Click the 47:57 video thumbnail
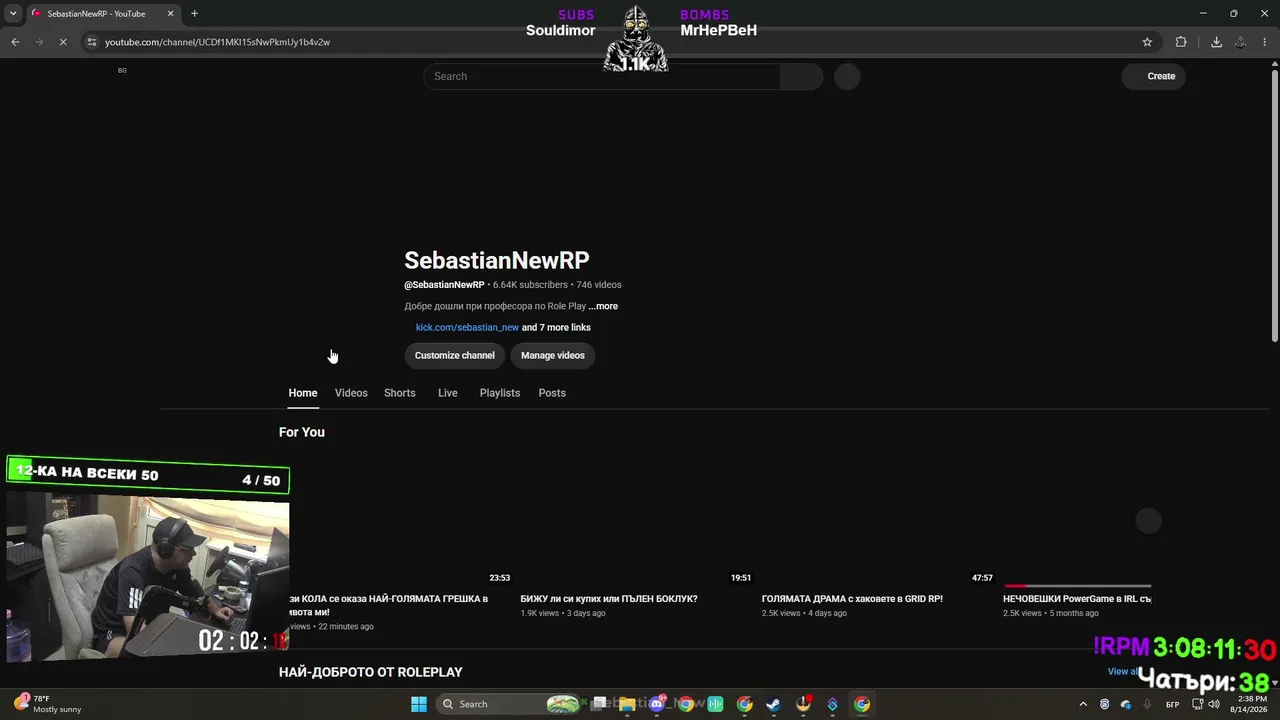1280x720 pixels. click(x=879, y=521)
